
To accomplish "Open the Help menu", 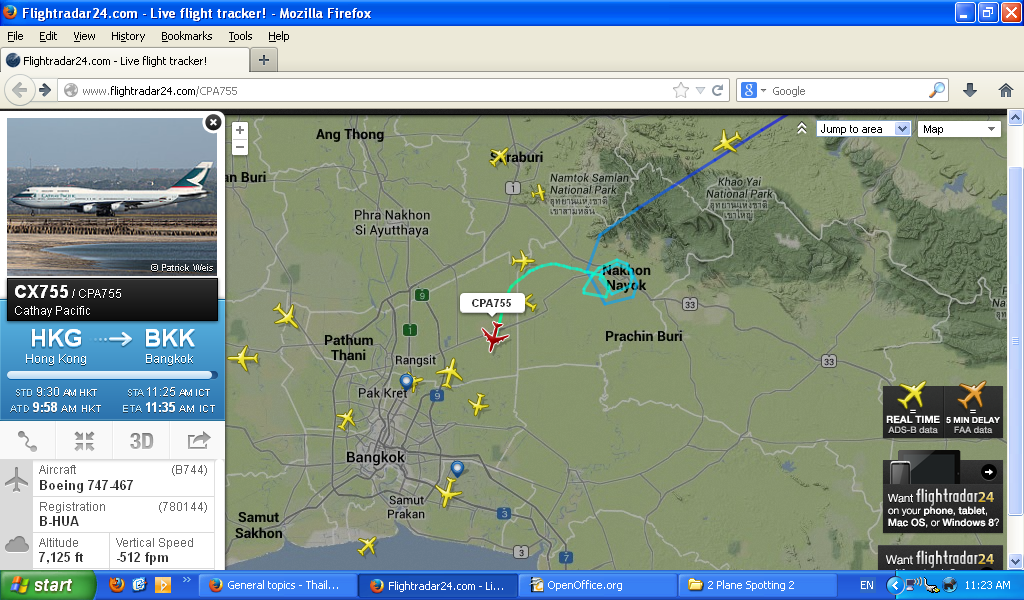I will pyautogui.click(x=279, y=36).
